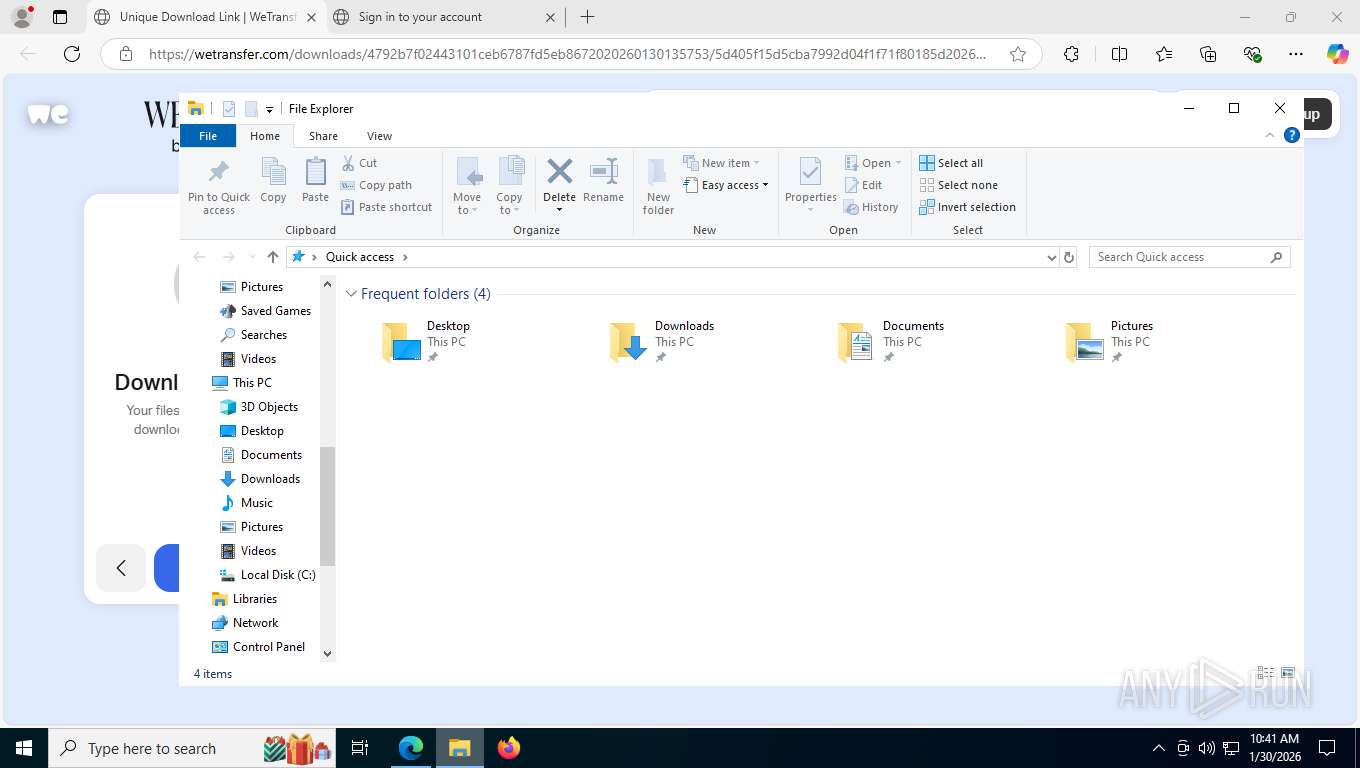Collapse the Frequent folders group
The image size is (1360, 768).
click(351, 294)
